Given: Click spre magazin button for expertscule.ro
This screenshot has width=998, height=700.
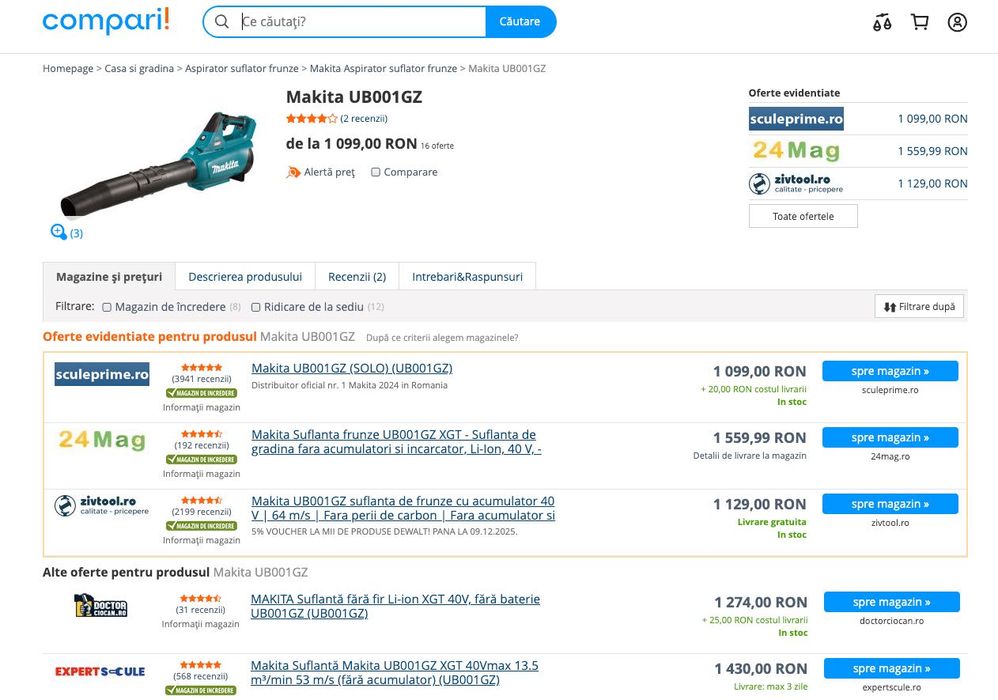Looking at the screenshot, I should (892, 668).
